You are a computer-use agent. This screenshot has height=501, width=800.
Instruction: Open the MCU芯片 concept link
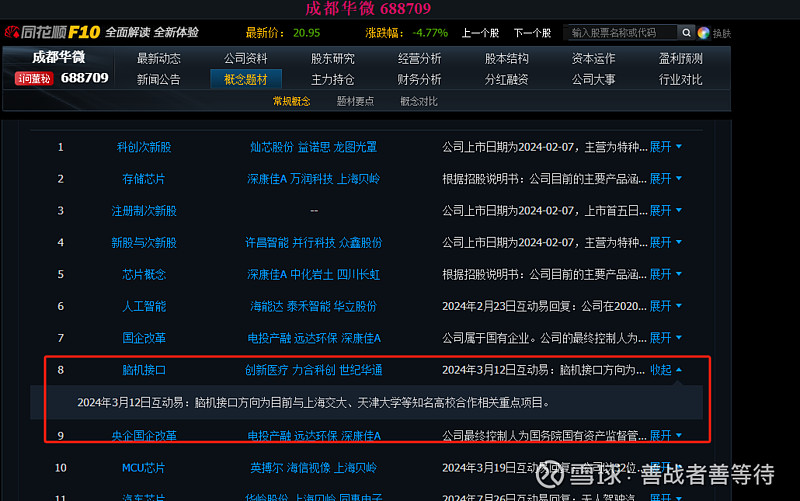click(143, 468)
